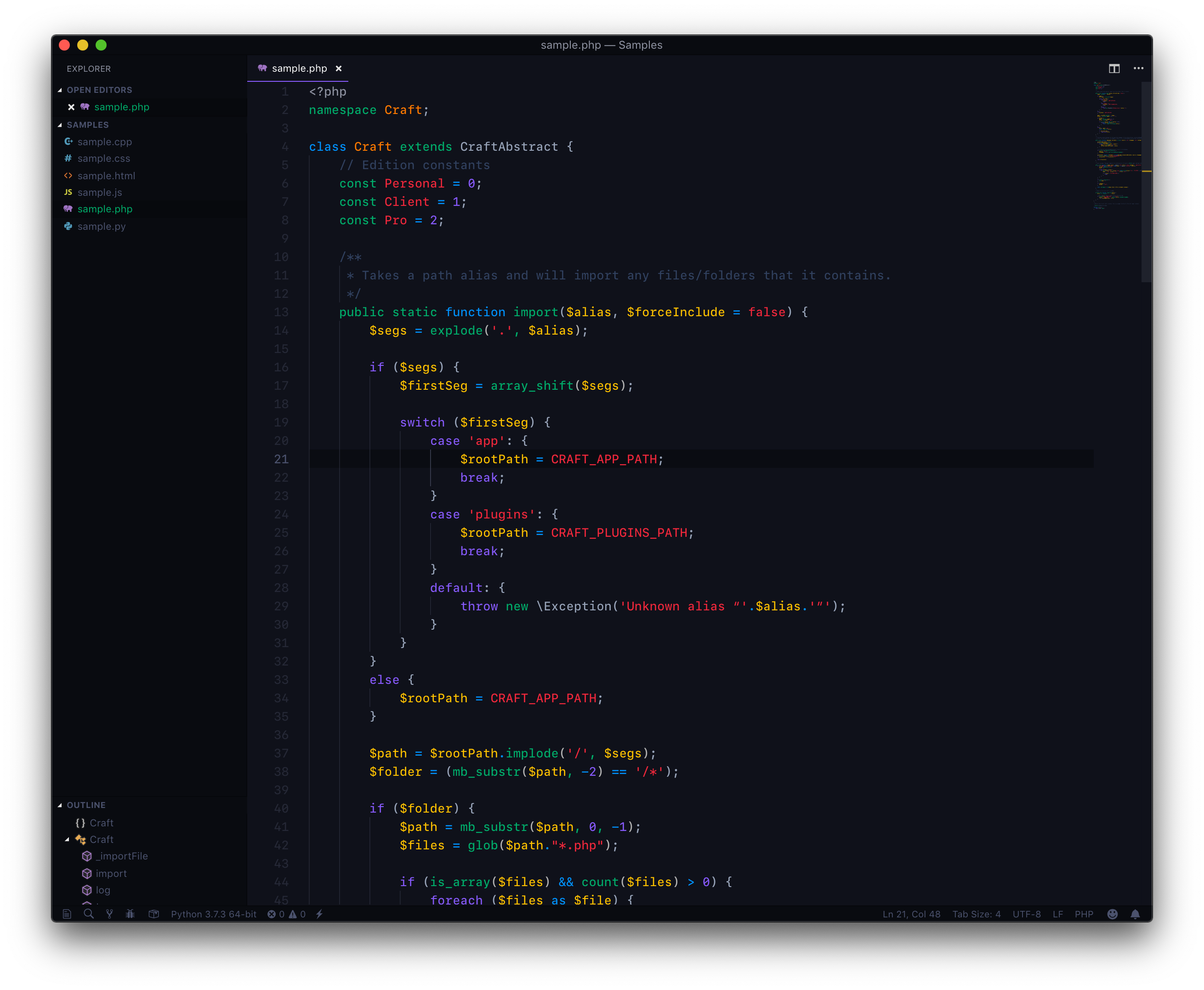Viewport: 1204px width, 990px height.
Task: Open Explorer via status bar file icon
Action: coord(67,914)
